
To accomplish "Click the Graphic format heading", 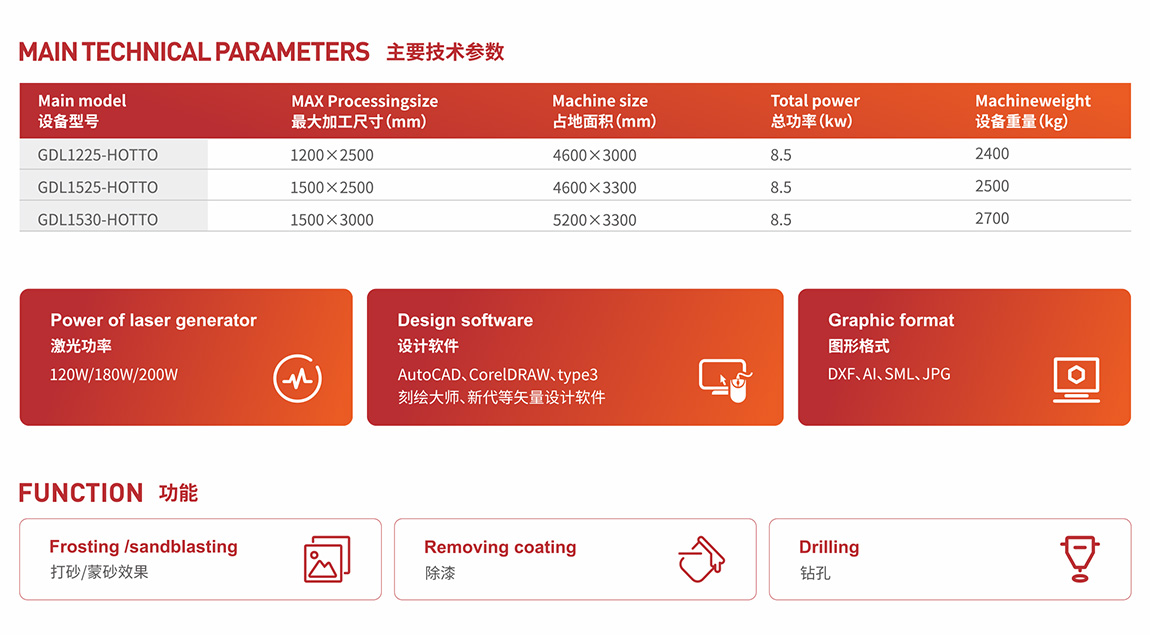I will click(891, 321).
